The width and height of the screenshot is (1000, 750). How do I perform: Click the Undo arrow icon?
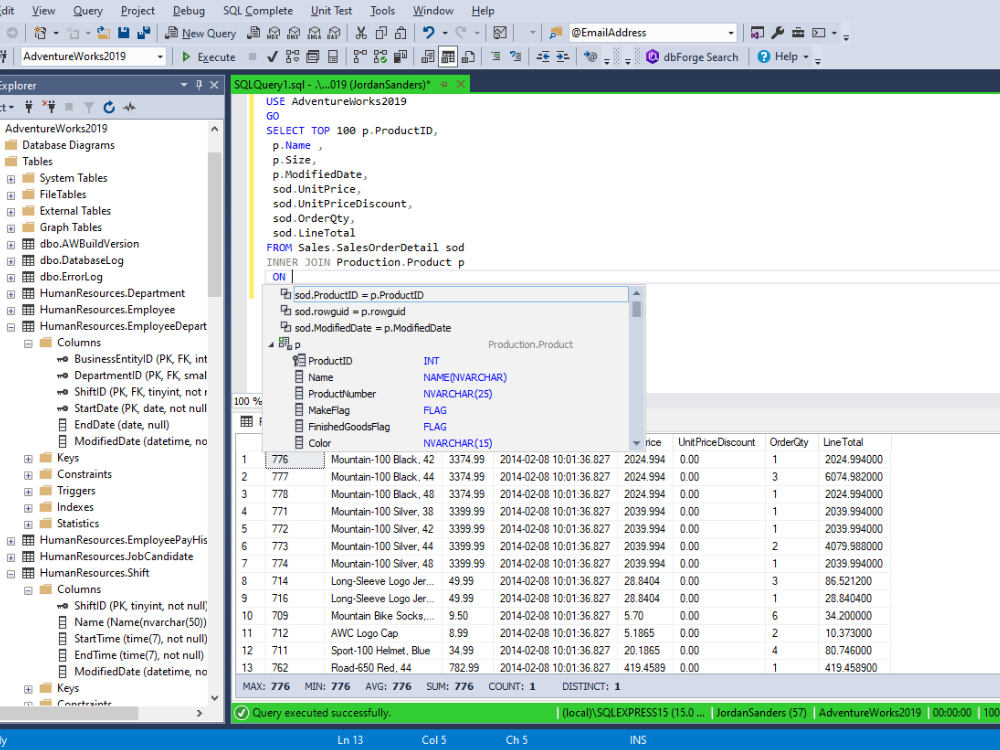tap(429, 33)
